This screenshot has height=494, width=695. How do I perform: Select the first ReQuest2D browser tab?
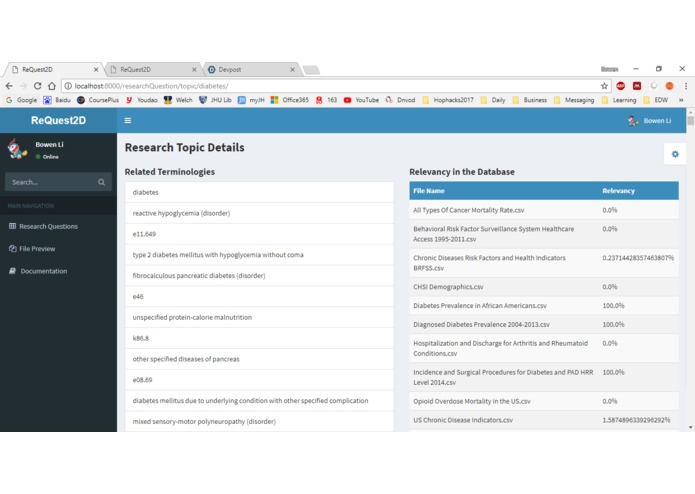[55, 70]
